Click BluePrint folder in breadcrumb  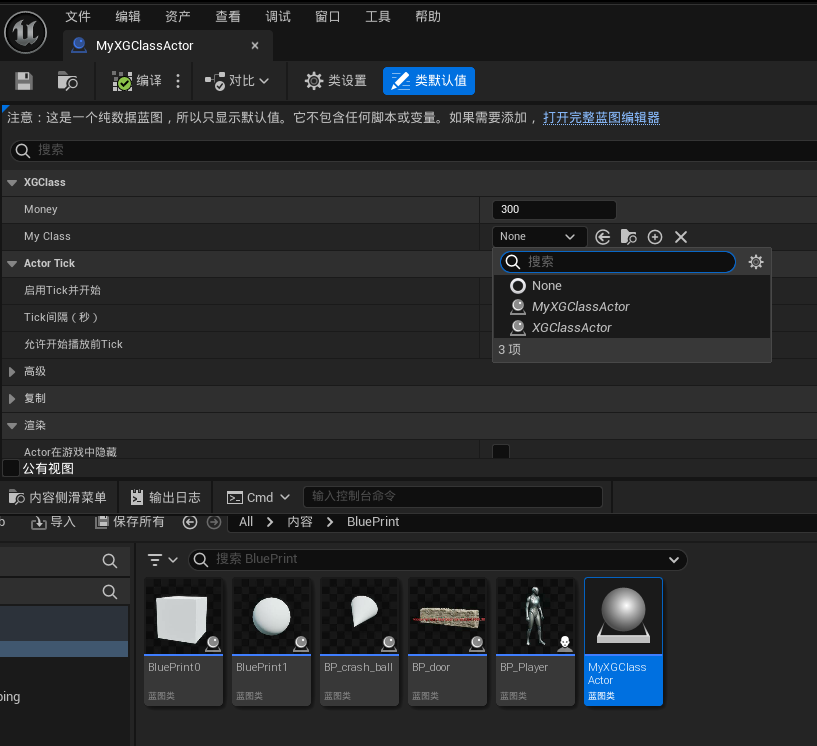373,522
